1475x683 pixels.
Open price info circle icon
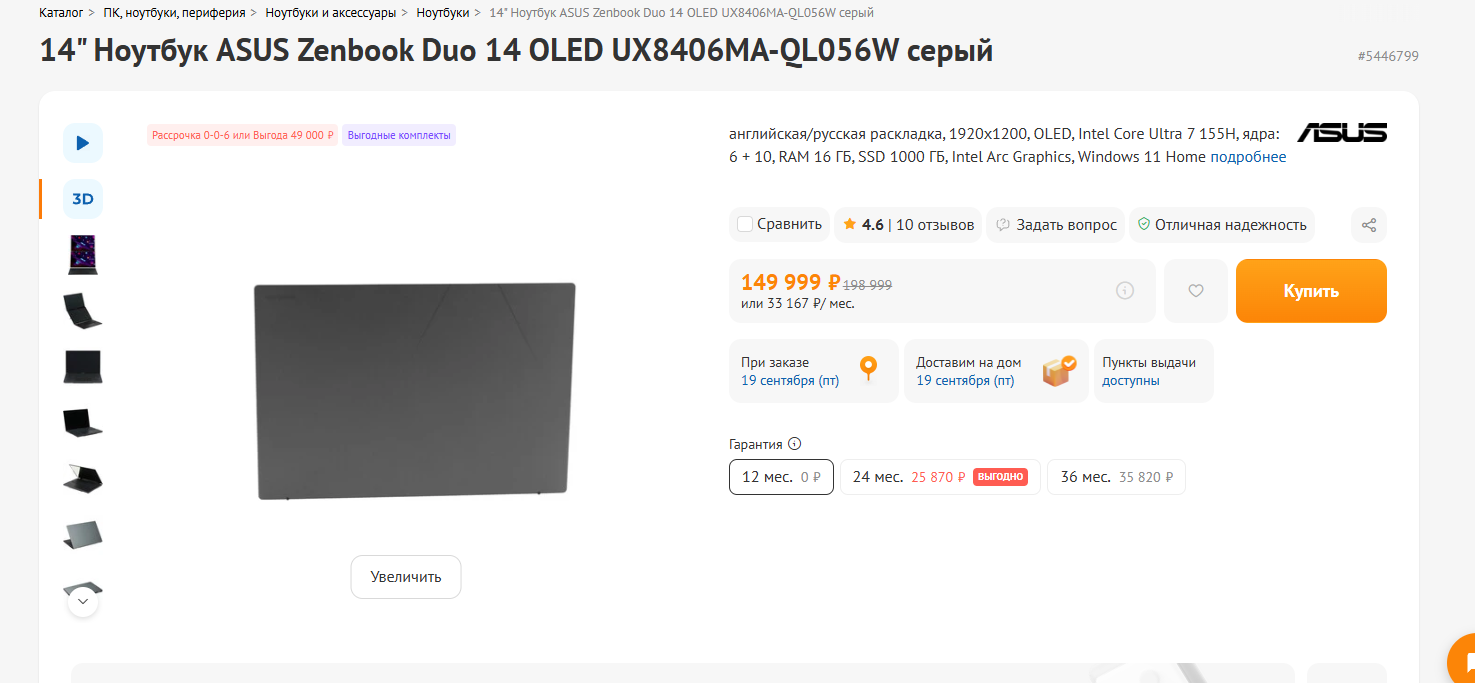(x=1125, y=291)
